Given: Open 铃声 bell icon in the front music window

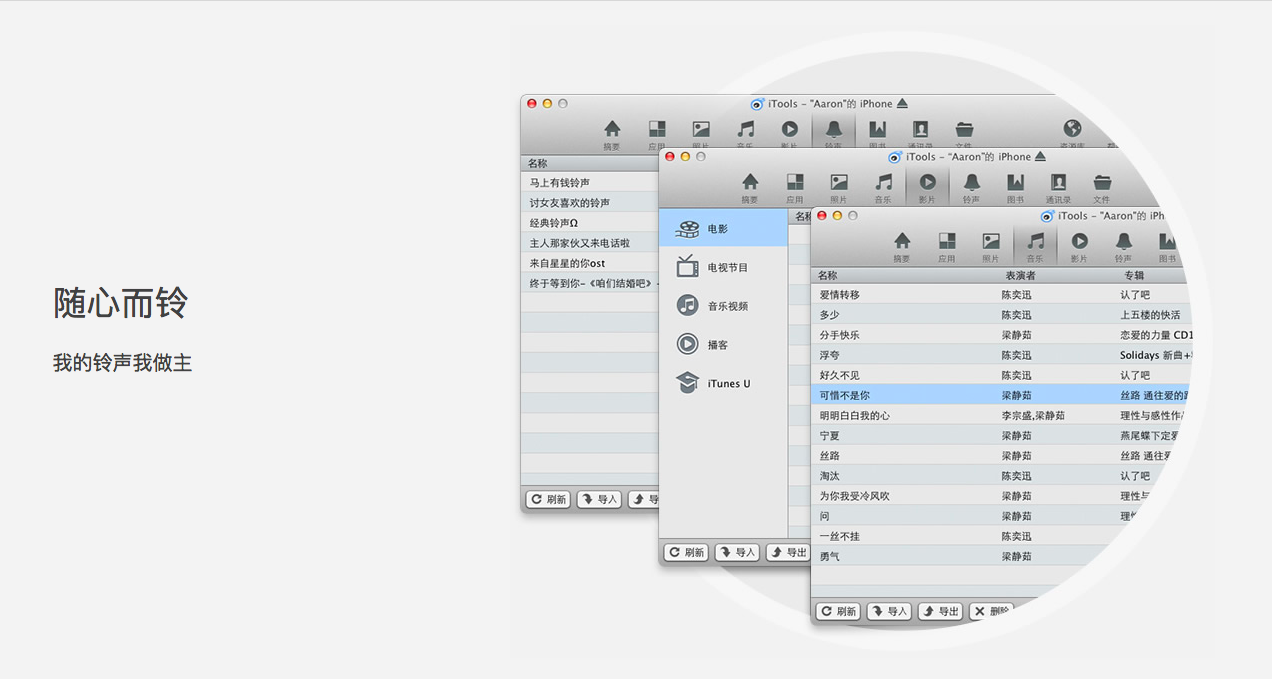Looking at the screenshot, I should coord(1123,241).
